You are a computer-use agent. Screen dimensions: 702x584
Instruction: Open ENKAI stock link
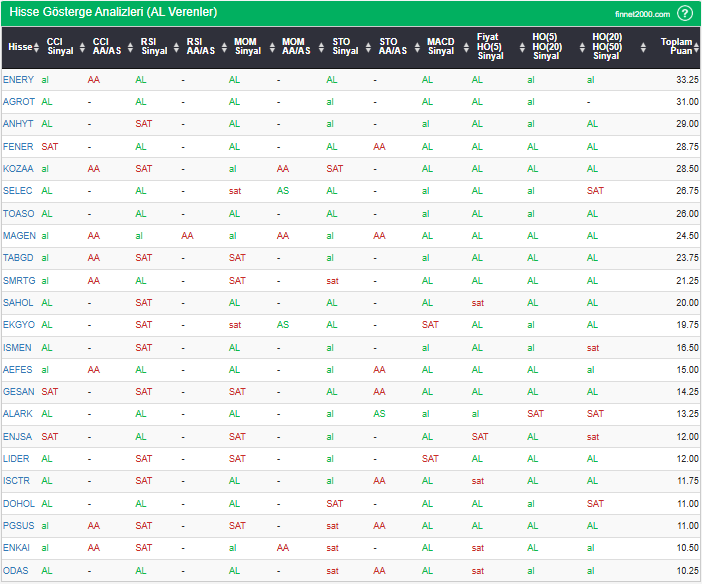[16, 548]
